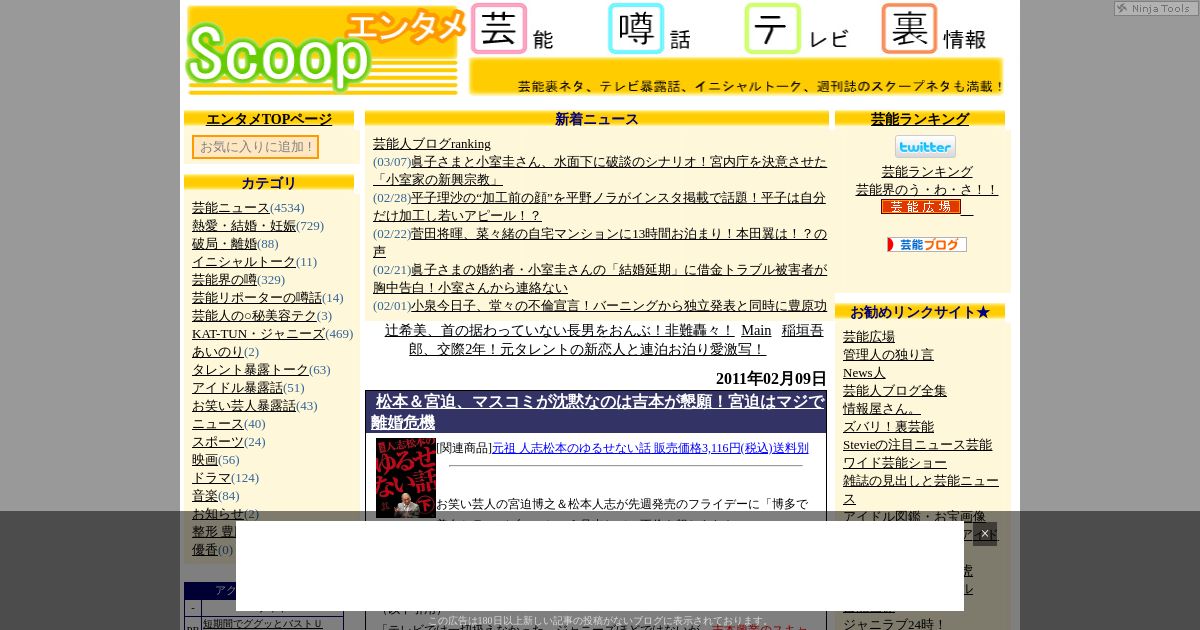Open the ゆるせない話 book thumbnail
The height and width of the screenshot is (630, 1200).
coord(405,478)
